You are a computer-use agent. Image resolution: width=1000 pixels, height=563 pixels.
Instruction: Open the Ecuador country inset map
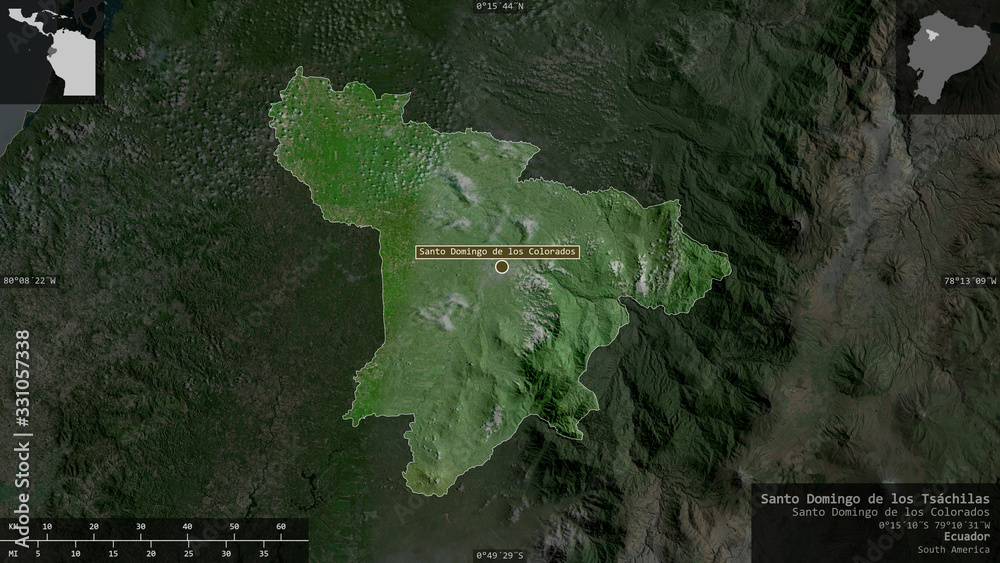click(x=948, y=57)
